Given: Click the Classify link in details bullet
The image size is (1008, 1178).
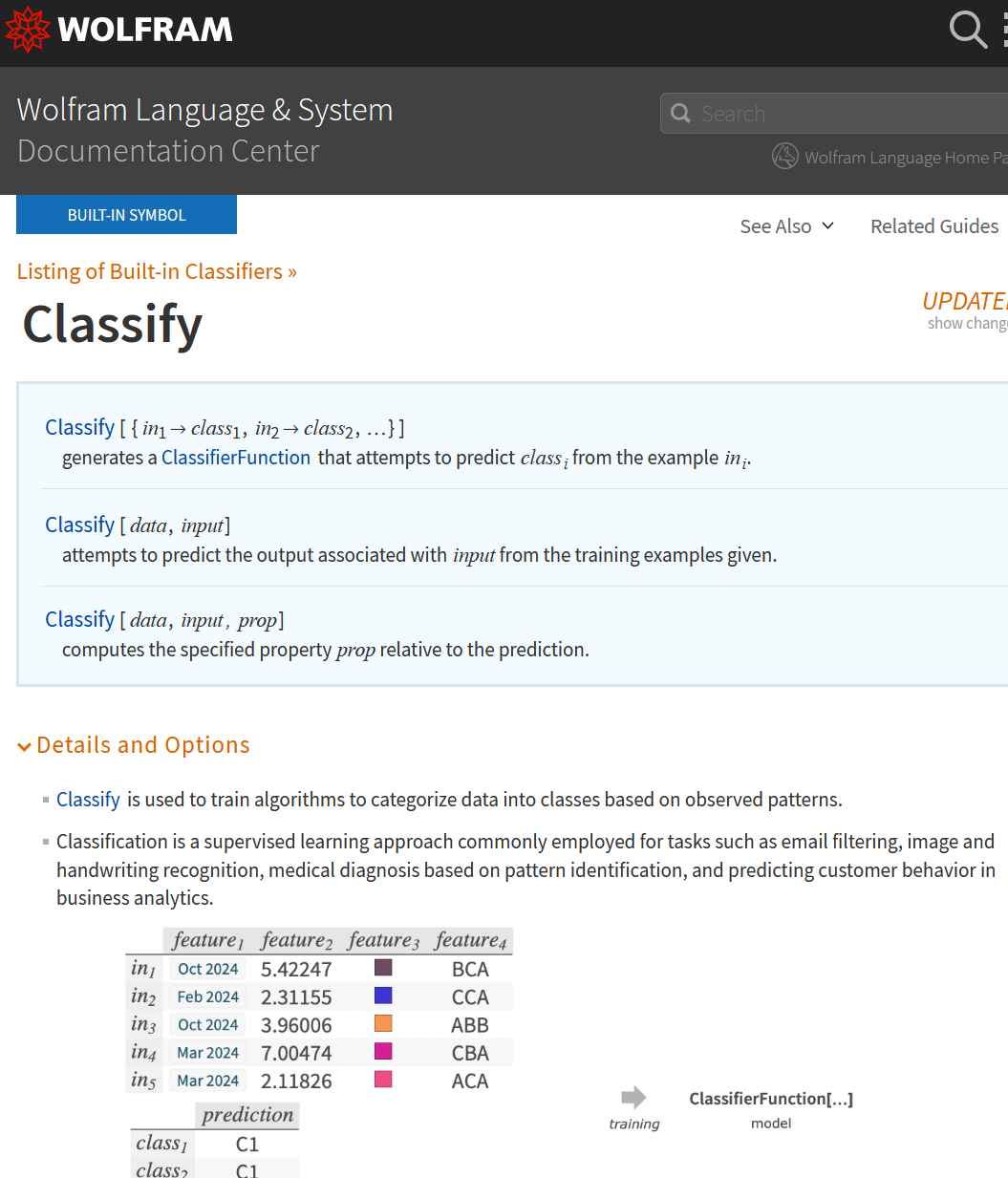Looking at the screenshot, I should click(x=88, y=800).
